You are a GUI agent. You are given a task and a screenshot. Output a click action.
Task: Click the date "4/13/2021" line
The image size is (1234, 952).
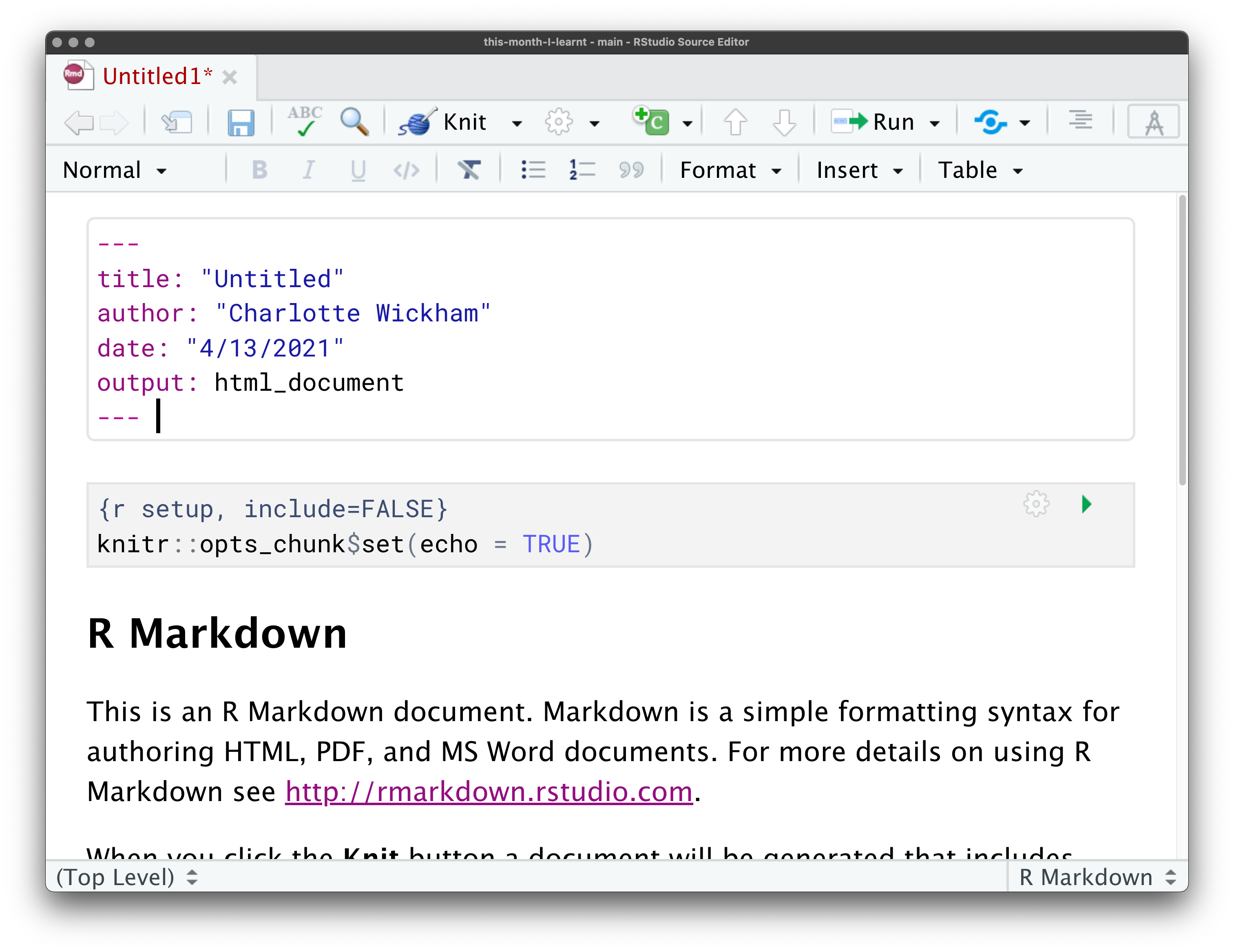click(x=220, y=348)
